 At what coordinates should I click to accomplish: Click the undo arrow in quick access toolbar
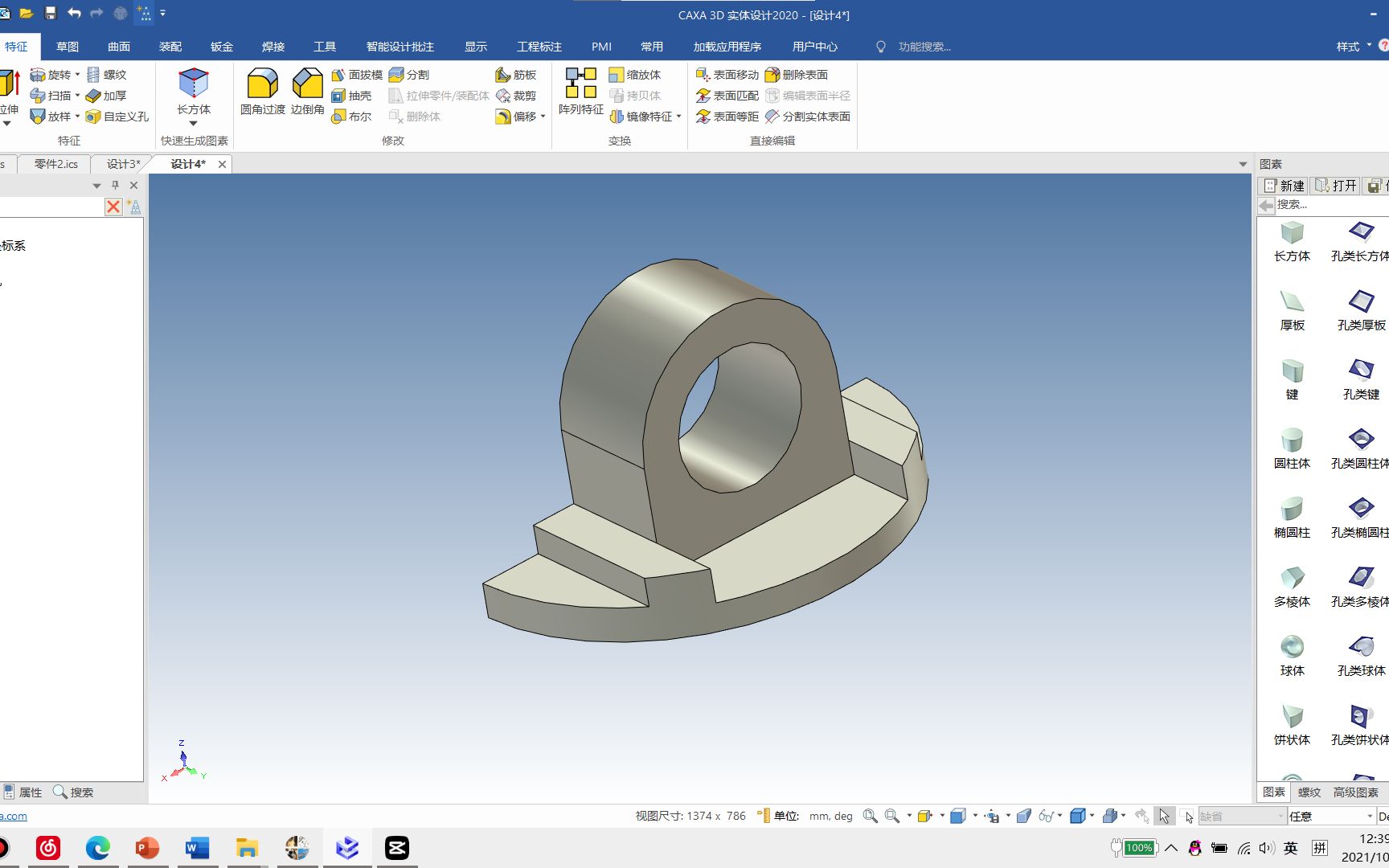click(74, 13)
